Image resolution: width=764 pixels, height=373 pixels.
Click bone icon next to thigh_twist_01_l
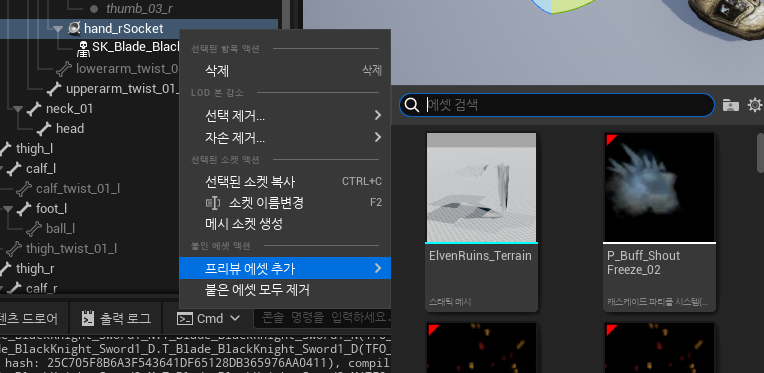click(x=14, y=249)
